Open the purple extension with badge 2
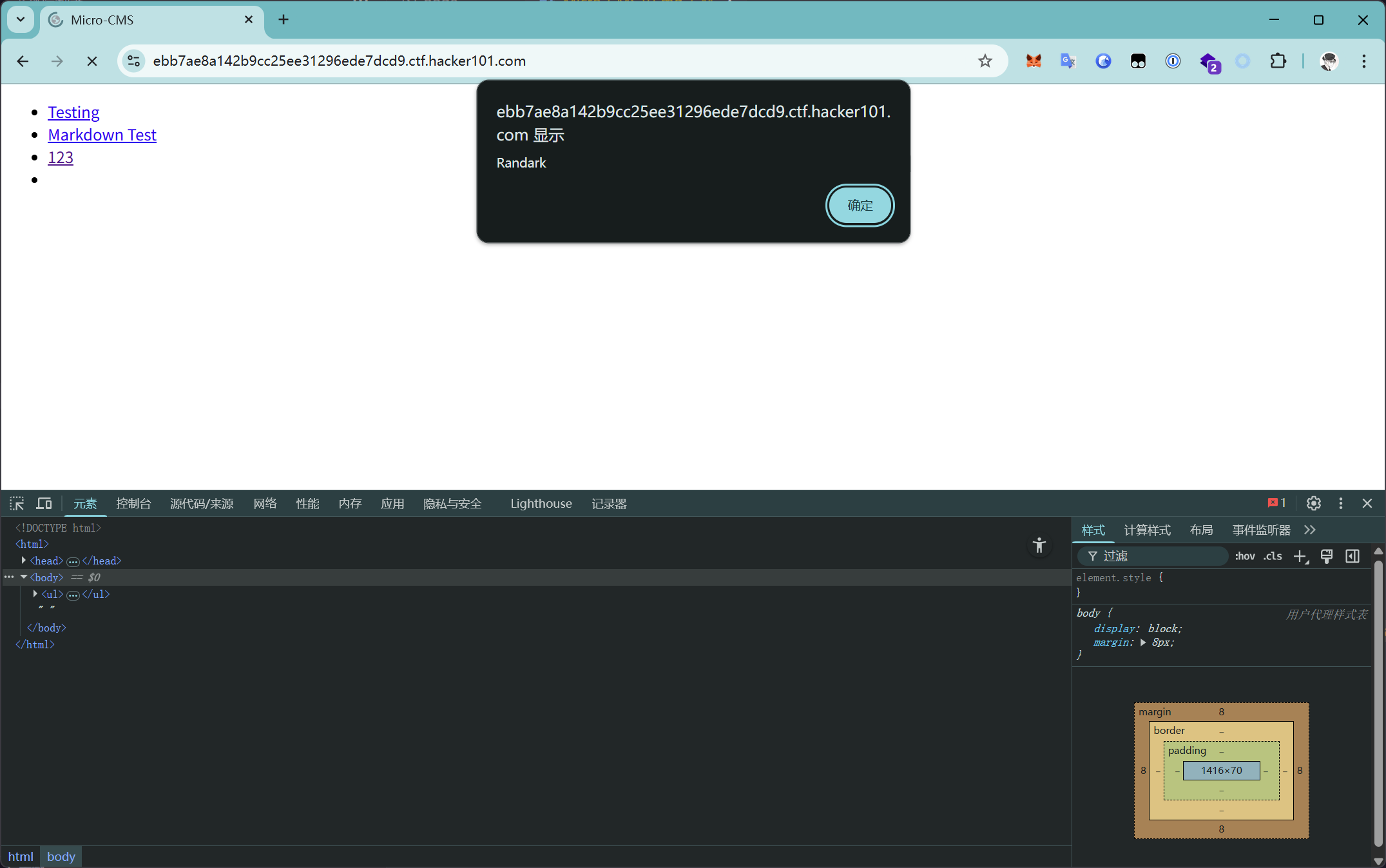This screenshot has height=868, width=1386. 1209,63
